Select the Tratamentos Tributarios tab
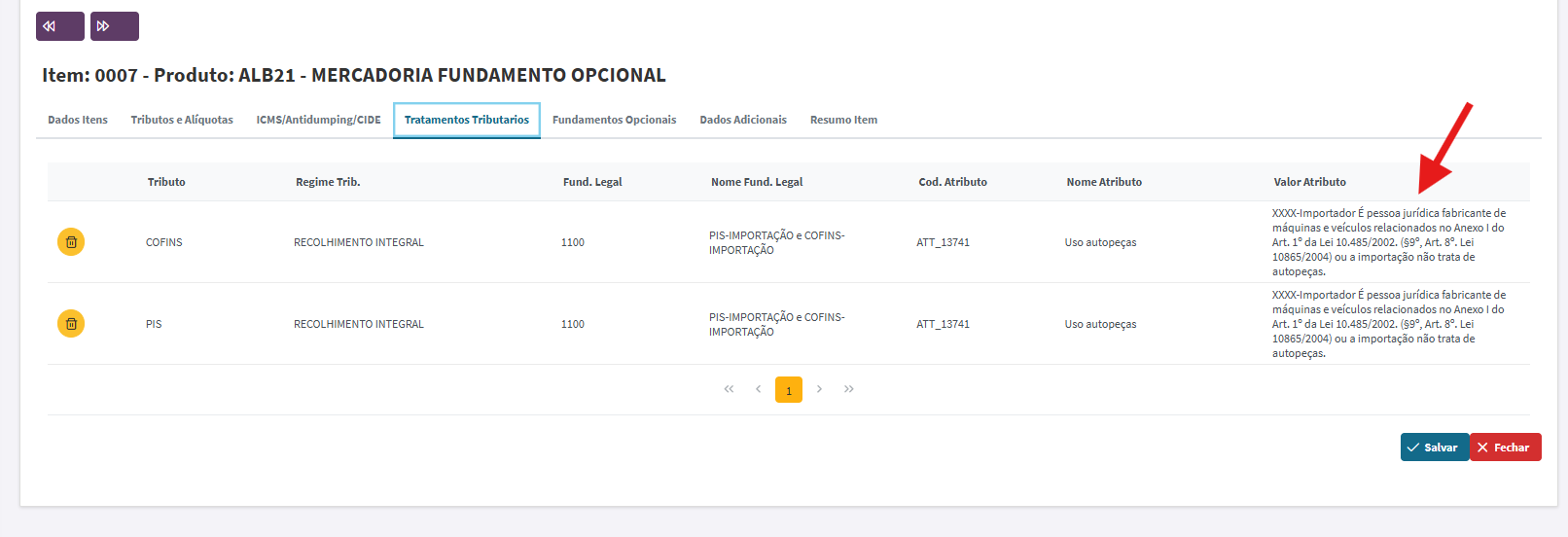The image size is (1568, 537). pos(467,120)
